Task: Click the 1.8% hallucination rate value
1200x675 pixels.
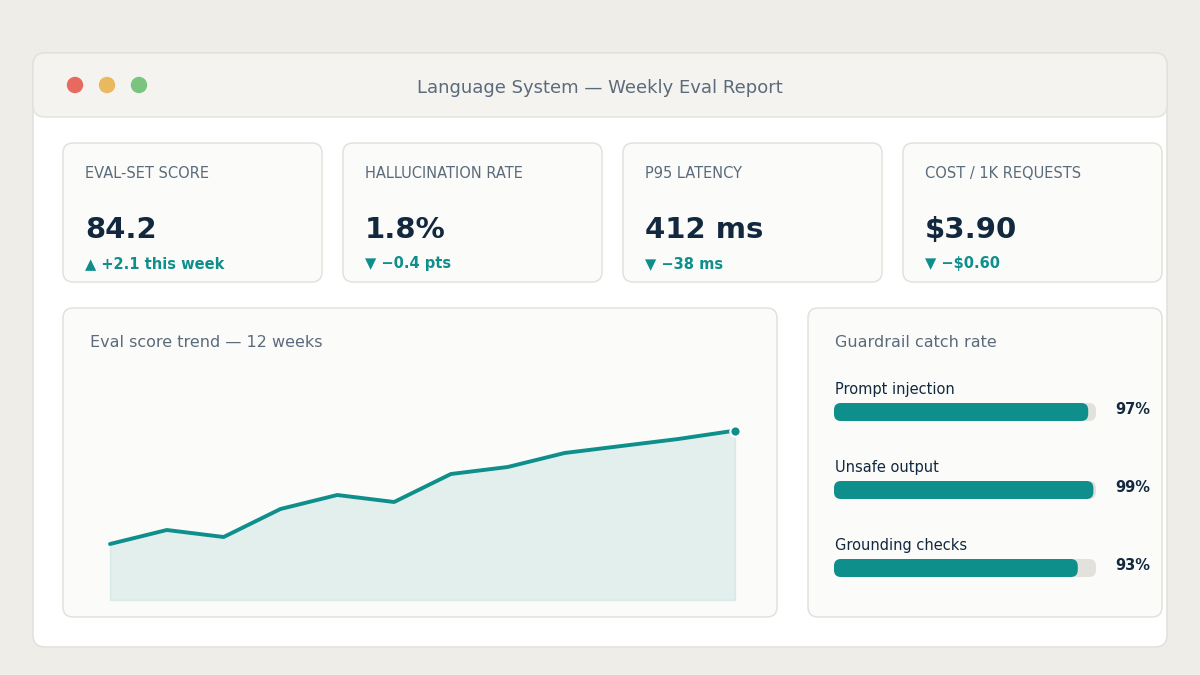Action: pyautogui.click(x=405, y=229)
